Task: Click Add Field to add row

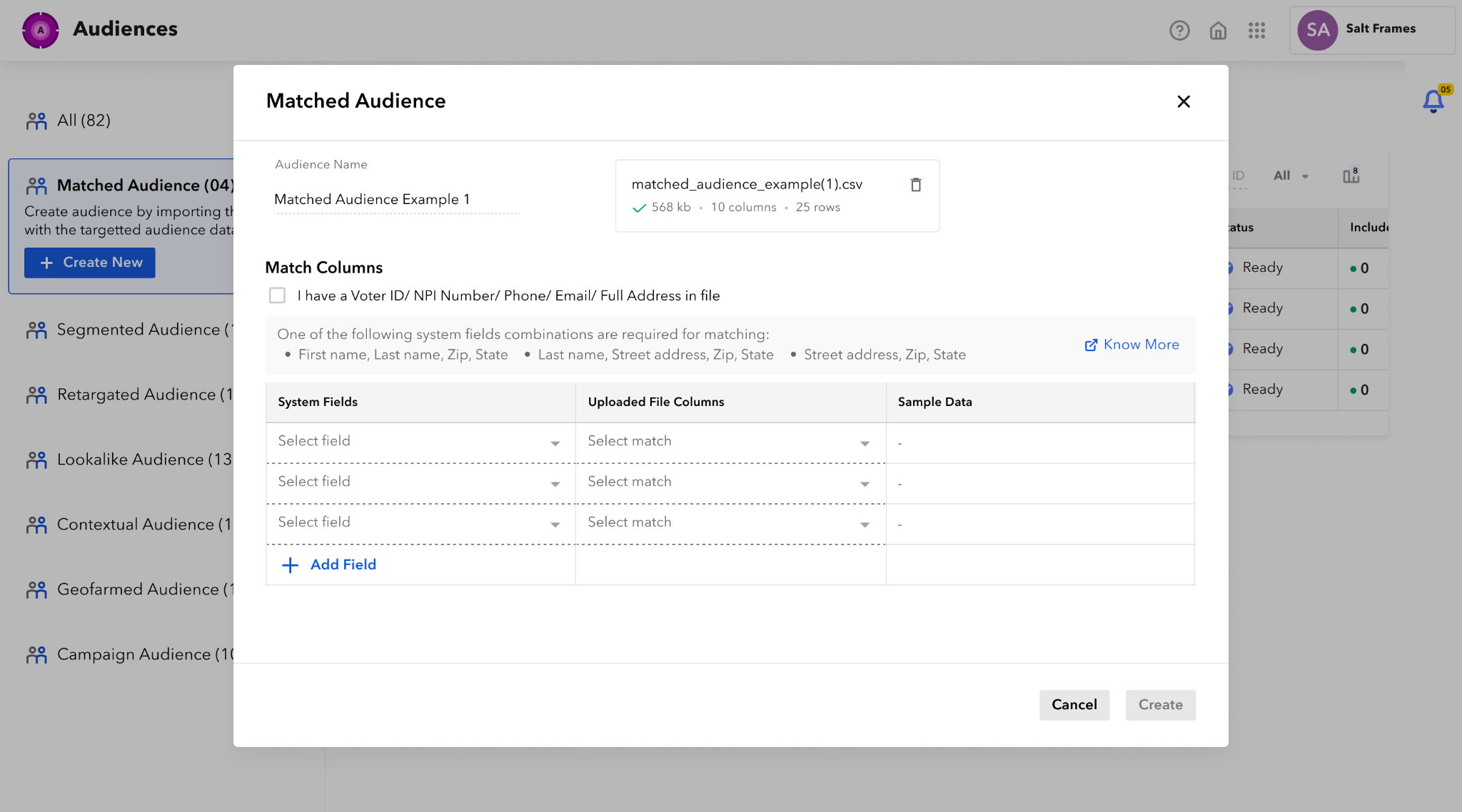Action: pos(330,565)
